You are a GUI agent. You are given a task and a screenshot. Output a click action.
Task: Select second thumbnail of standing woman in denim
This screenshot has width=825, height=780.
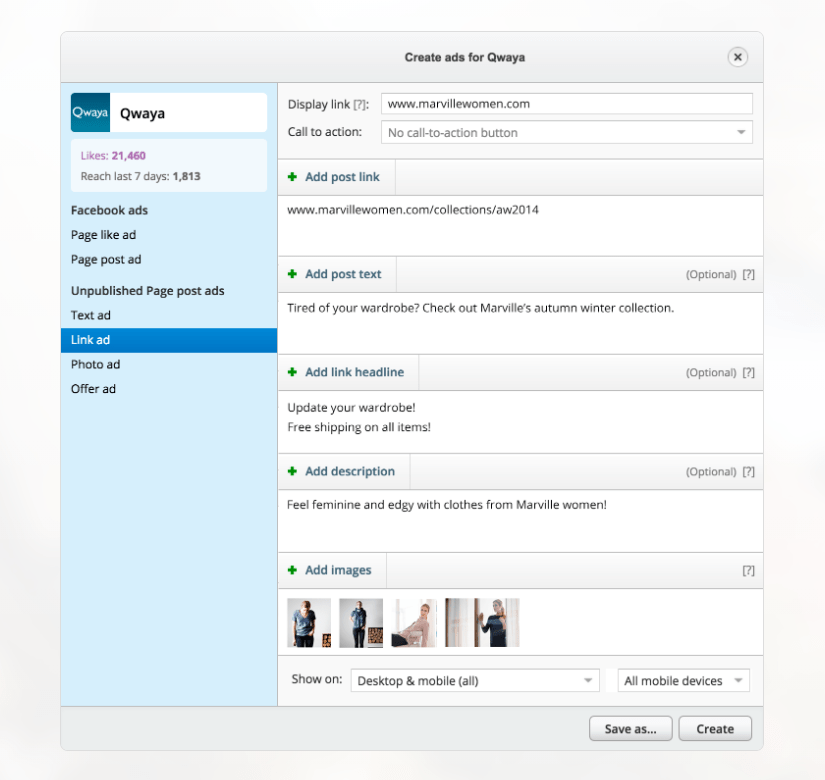point(361,623)
